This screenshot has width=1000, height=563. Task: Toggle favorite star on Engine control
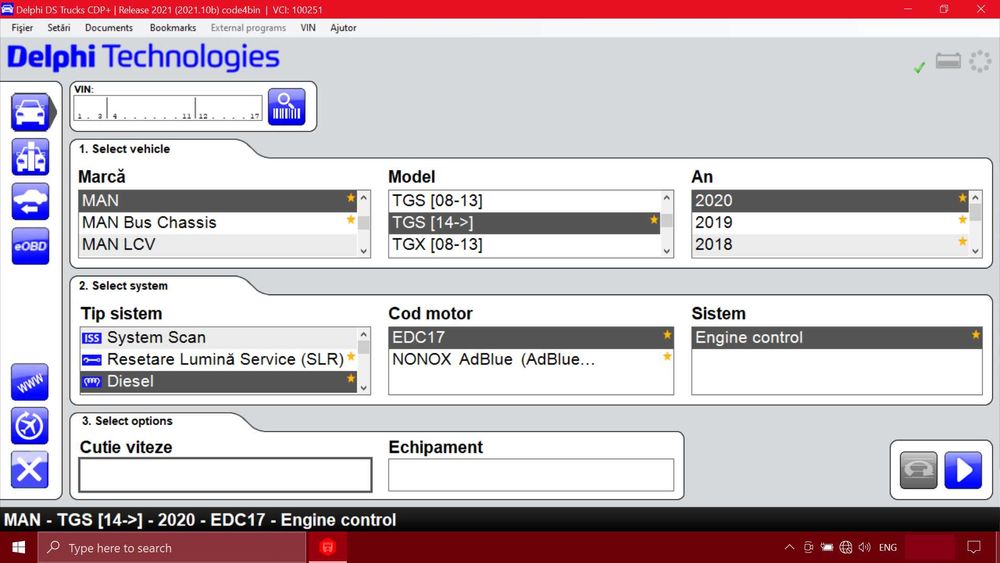976,334
